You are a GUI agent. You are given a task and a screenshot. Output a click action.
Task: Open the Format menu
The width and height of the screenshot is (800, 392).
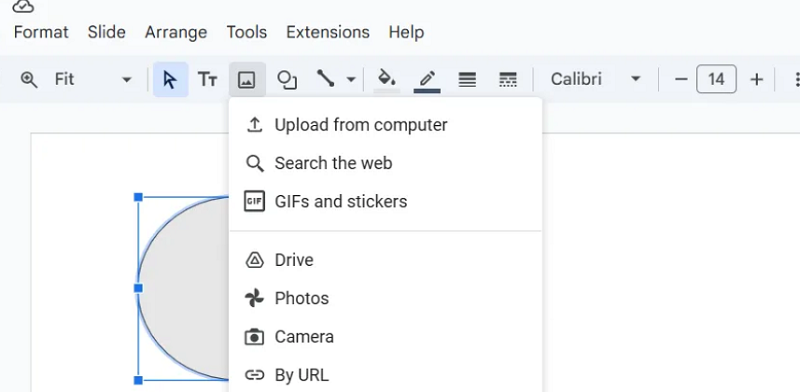[41, 32]
